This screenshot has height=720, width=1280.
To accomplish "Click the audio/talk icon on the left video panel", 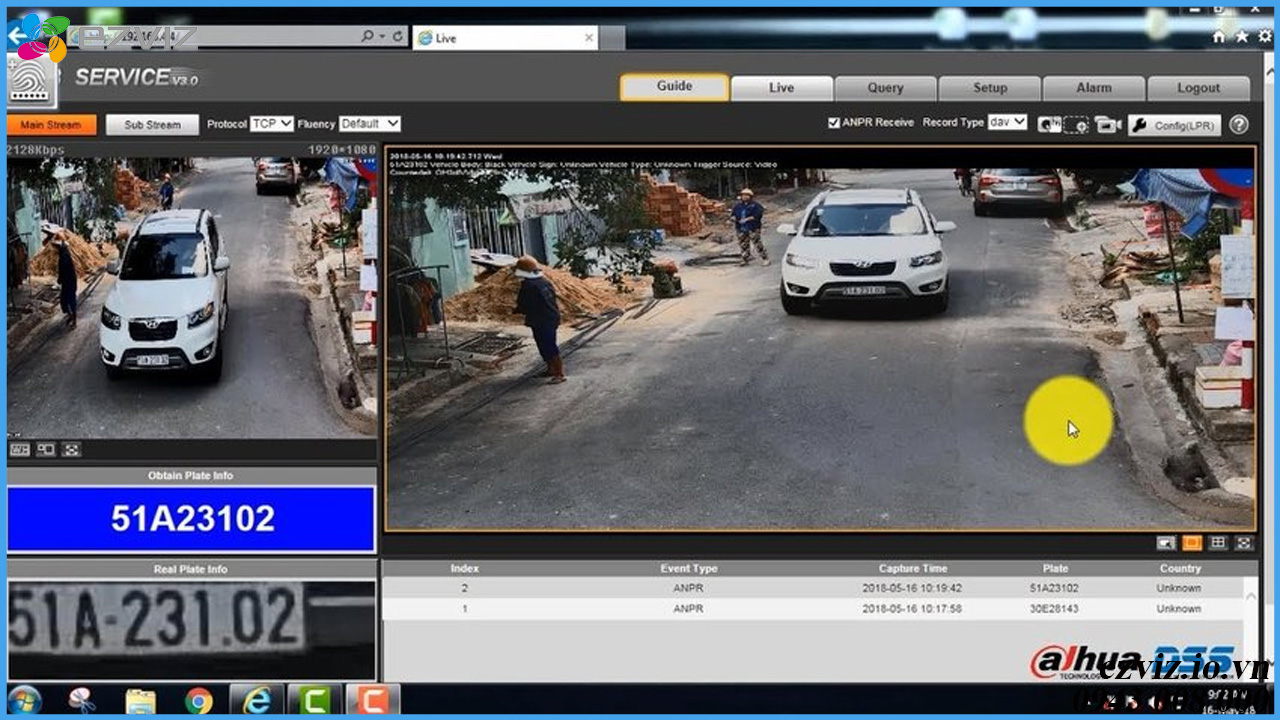I will [x=45, y=450].
